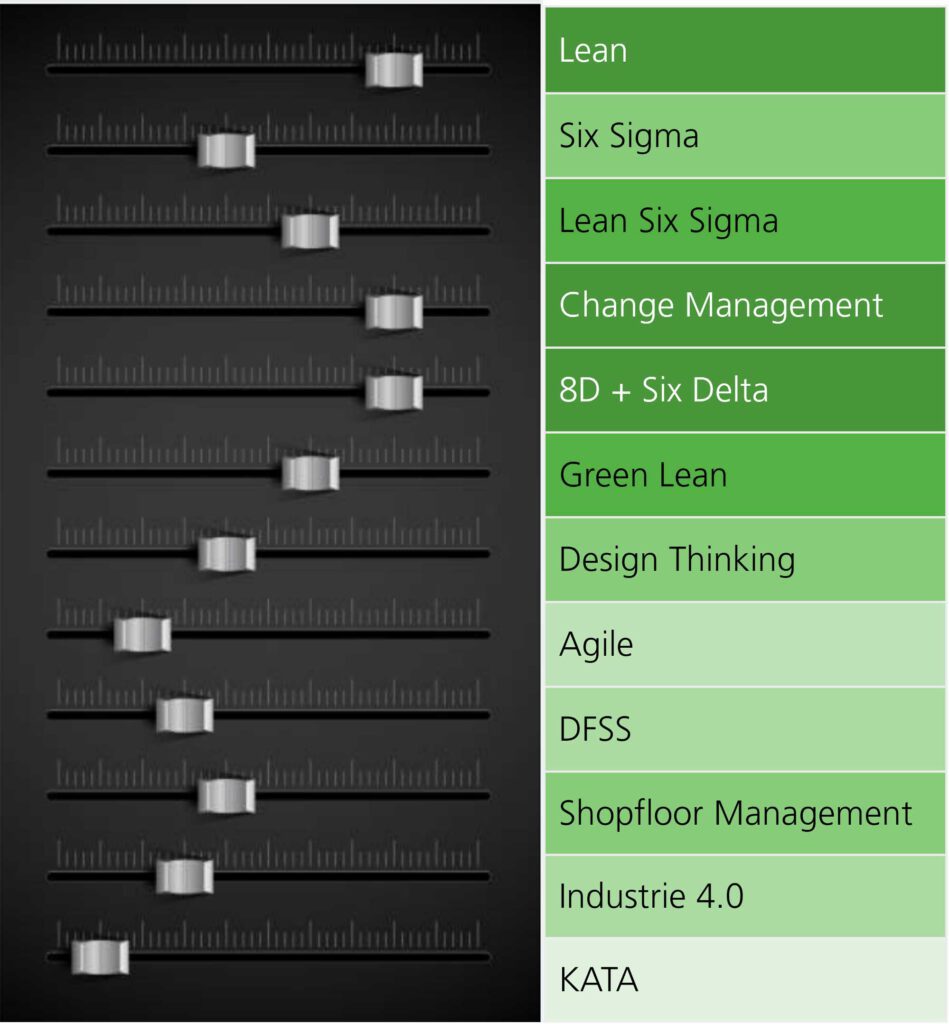This screenshot has width=949, height=1024.
Task: Click the Green Lean slider handle
Action: tap(310, 473)
